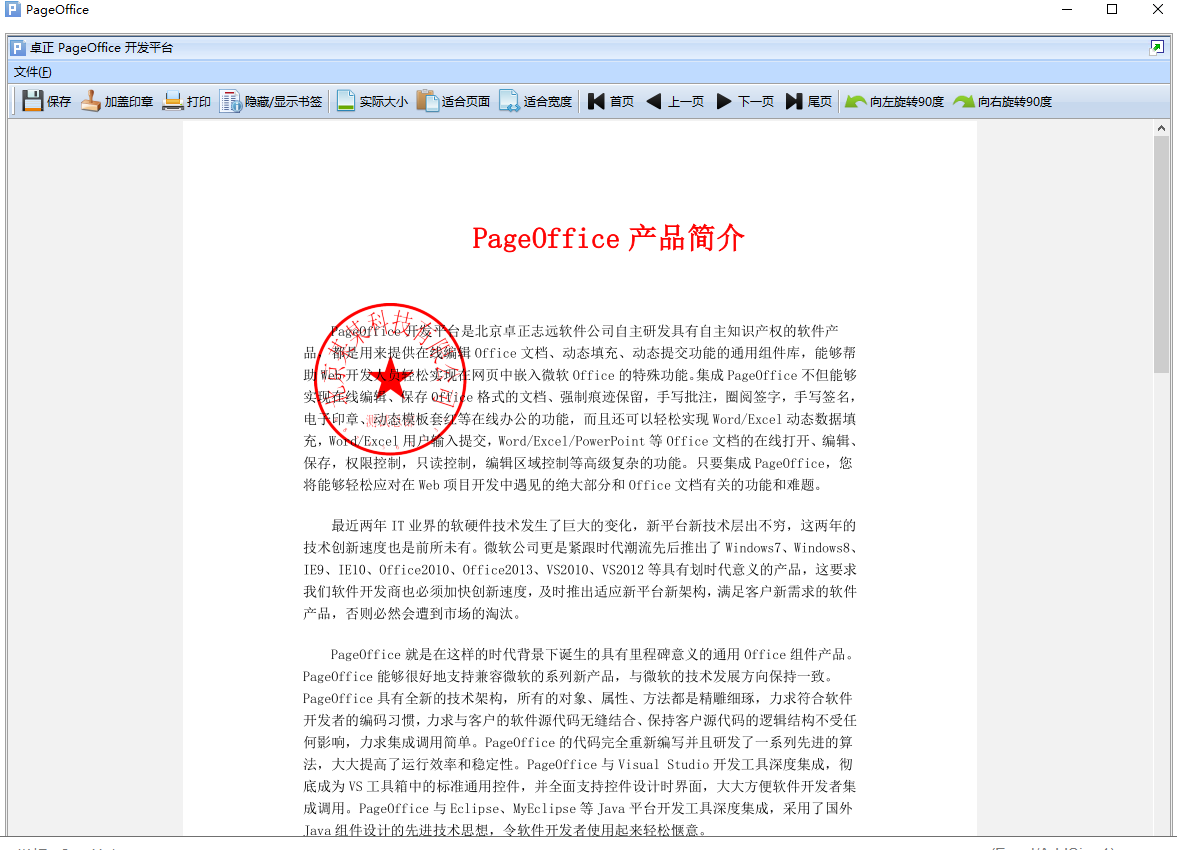Rotate right 90 degrees green arrow icon
The width and height of the screenshot is (1177, 850).
pos(963,101)
